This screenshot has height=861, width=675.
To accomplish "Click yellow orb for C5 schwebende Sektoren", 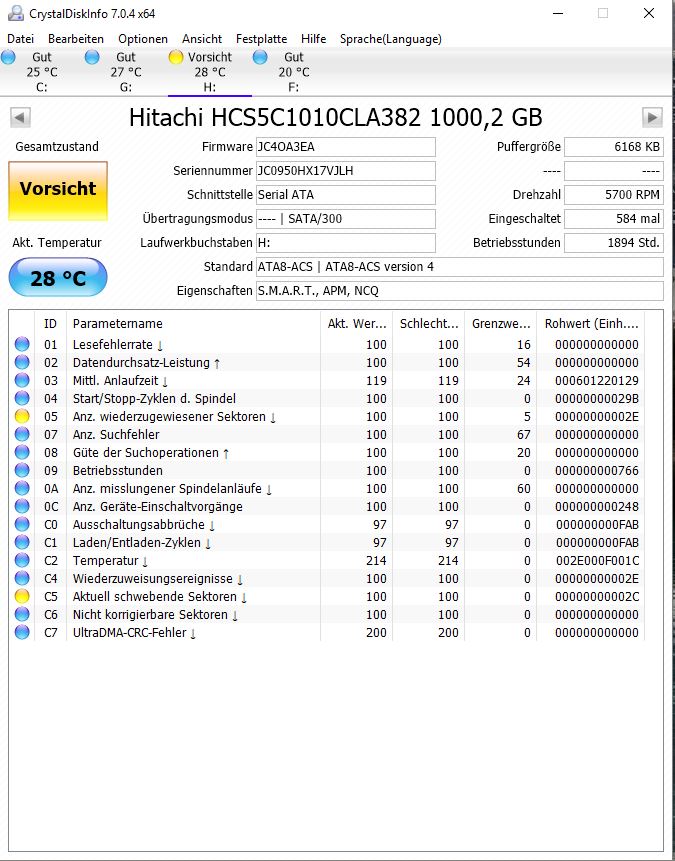I will (x=22, y=596).
